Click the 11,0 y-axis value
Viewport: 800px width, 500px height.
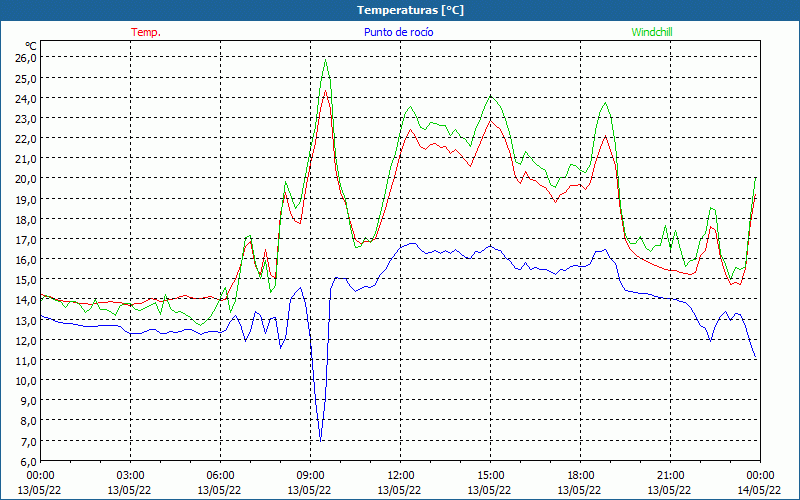pos(26,361)
